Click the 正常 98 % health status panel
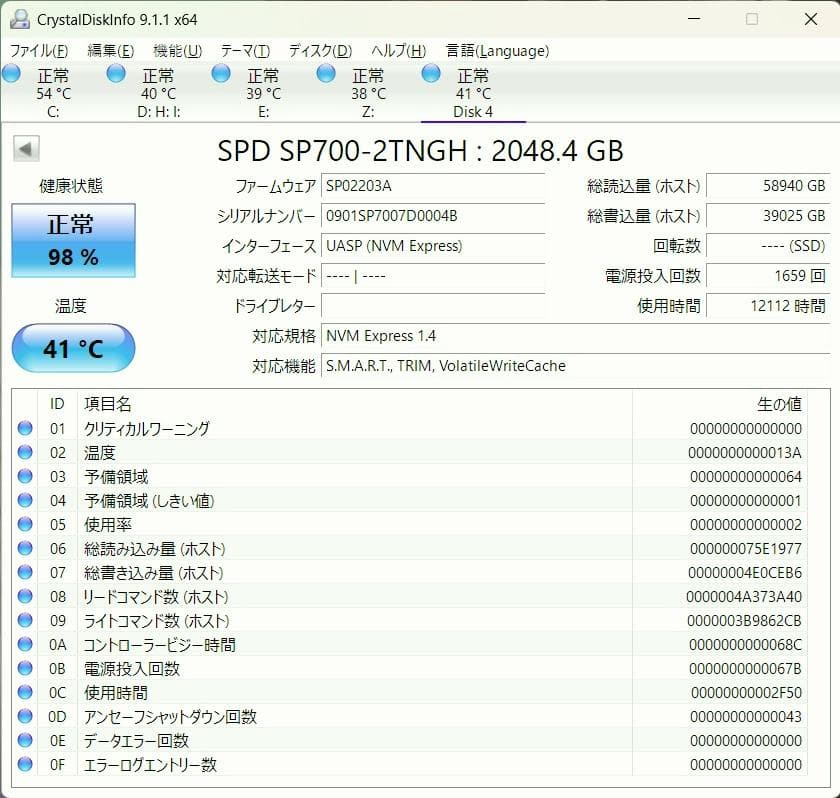The image size is (840, 798). coord(72,240)
